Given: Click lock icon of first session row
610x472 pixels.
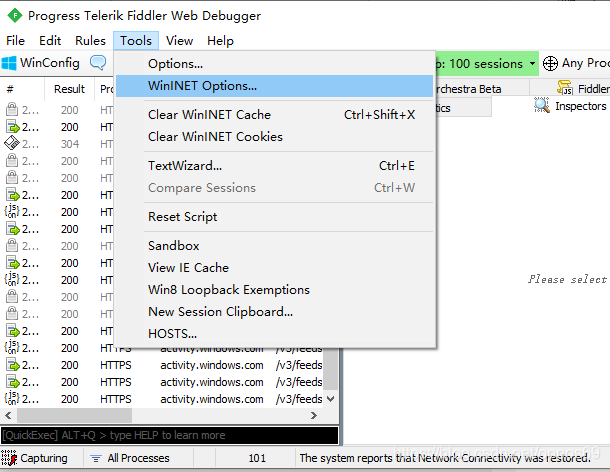Looking at the screenshot, I should pyautogui.click(x=12, y=109).
